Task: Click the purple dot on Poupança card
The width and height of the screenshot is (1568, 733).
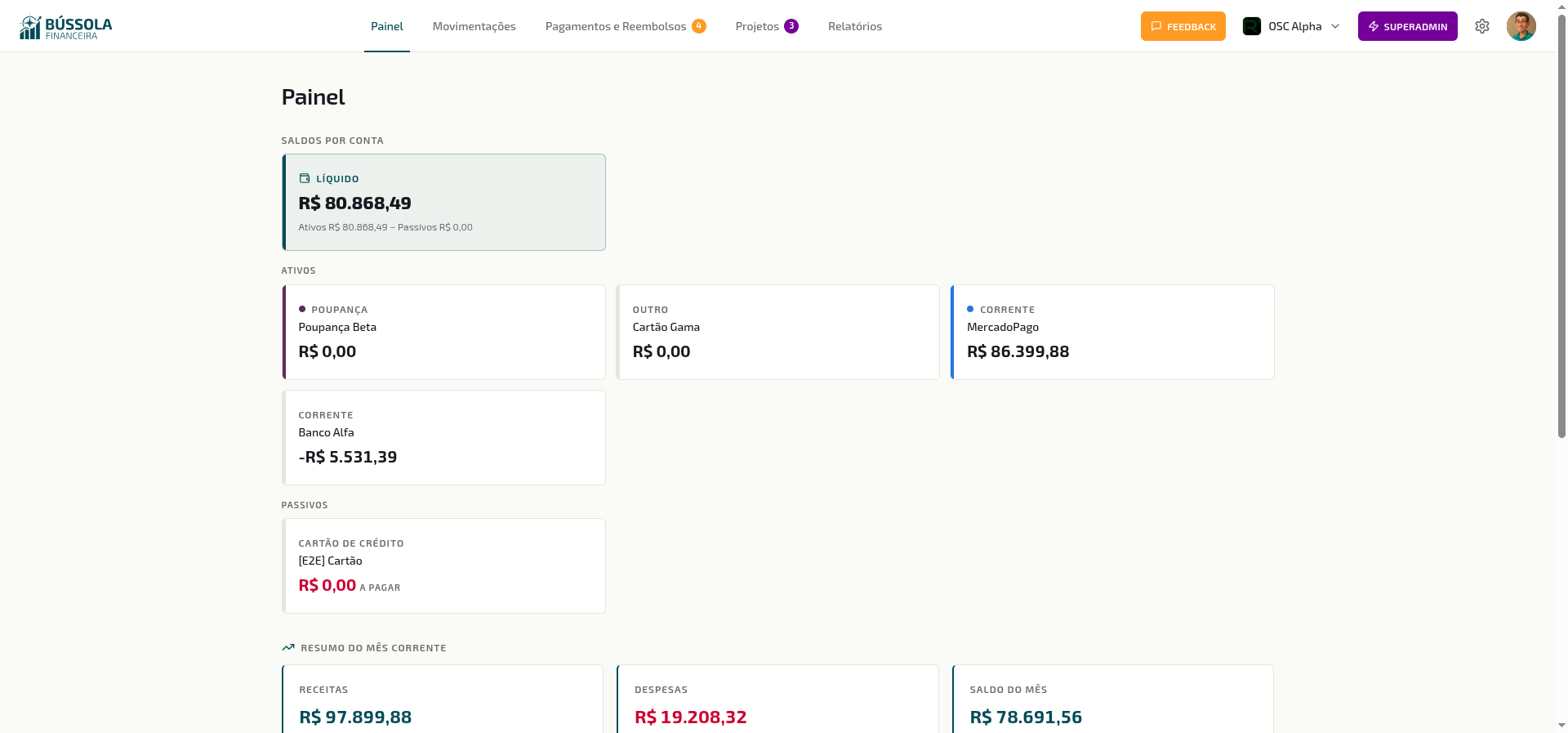Action: [x=302, y=309]
